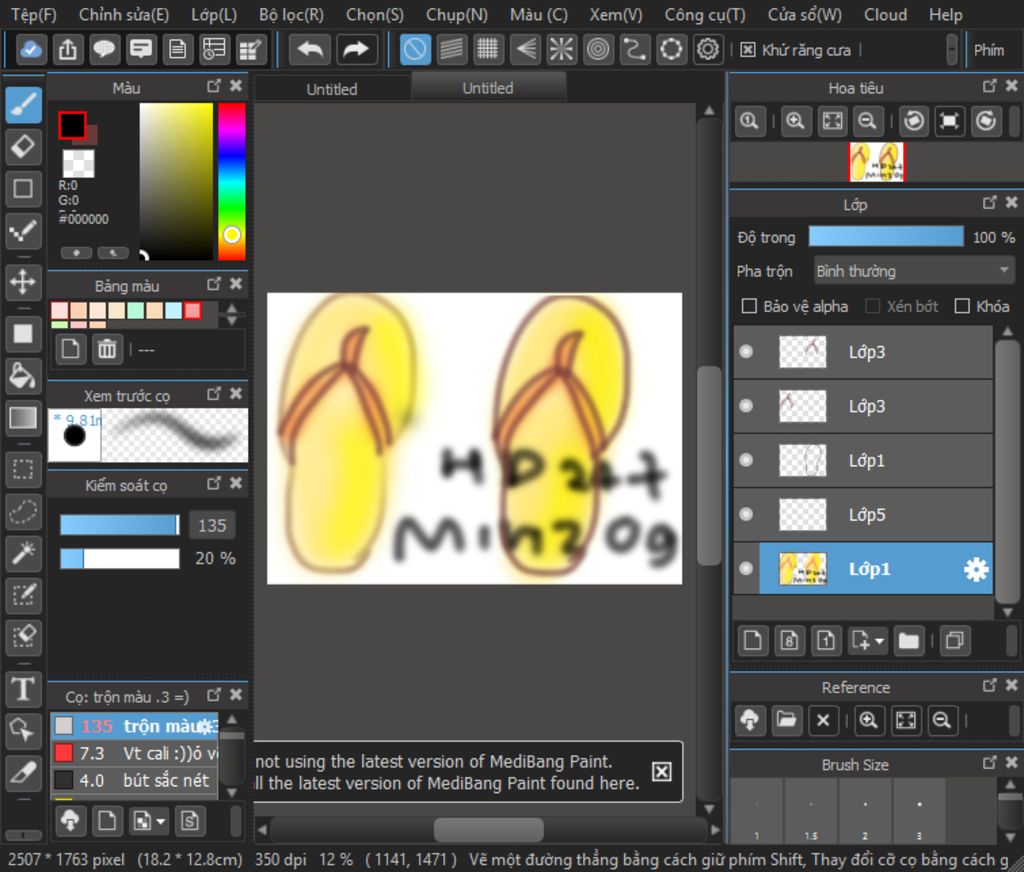Viewport: 1024px width, 872px height.
Task: Click the export share icon
Action: pos(67,49)
